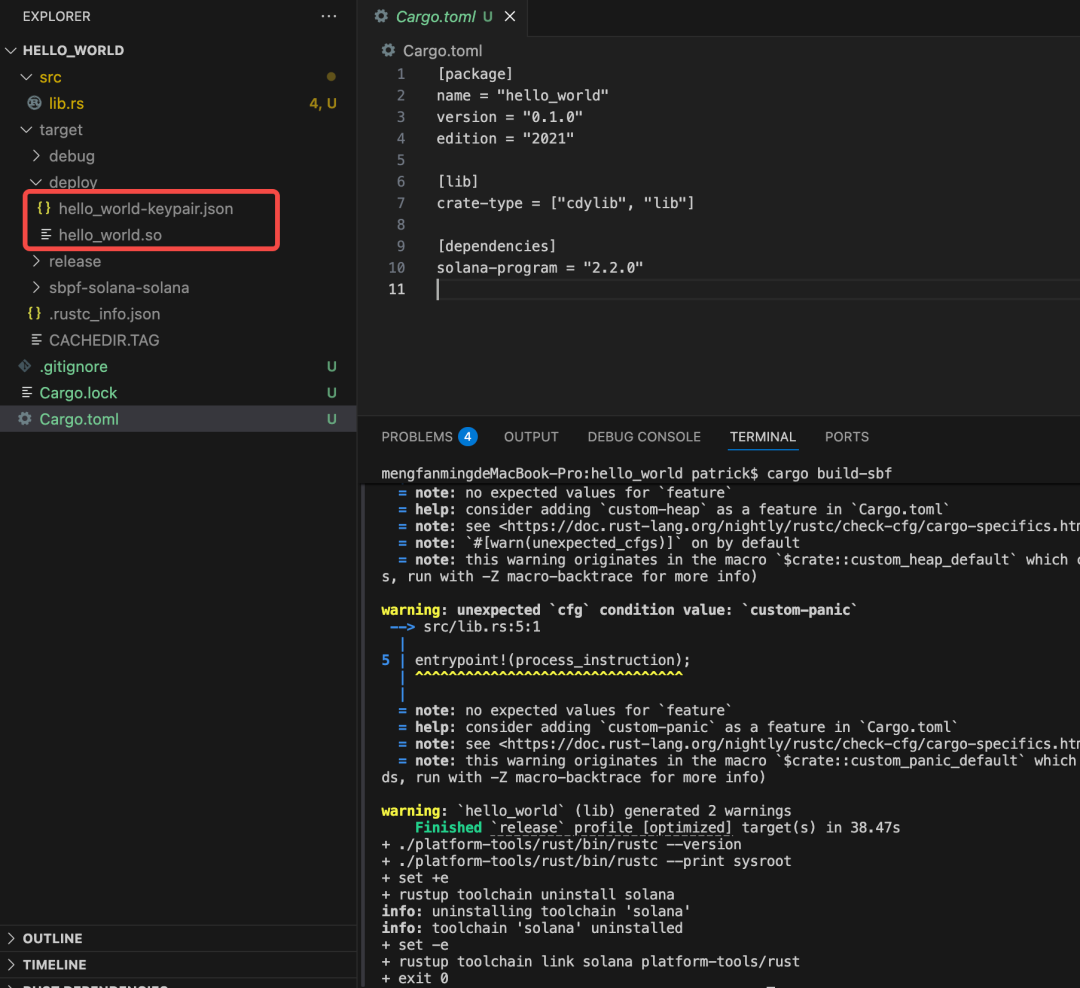Screen dimensions: 1080x988
Task: Switch to the OUTPUT panel tab
Action: [x=531, y=437]
